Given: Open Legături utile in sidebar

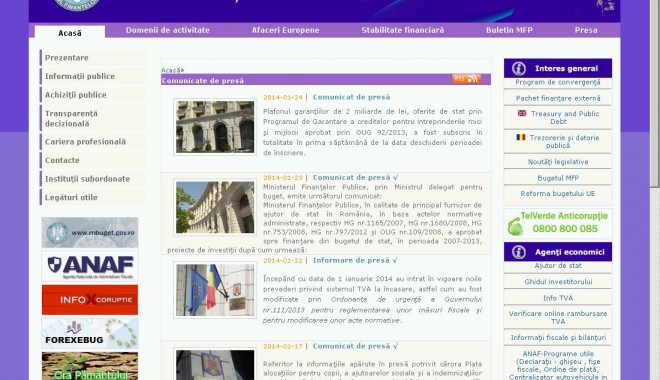Looking at the screenshot, I should (x=92, y=197).
